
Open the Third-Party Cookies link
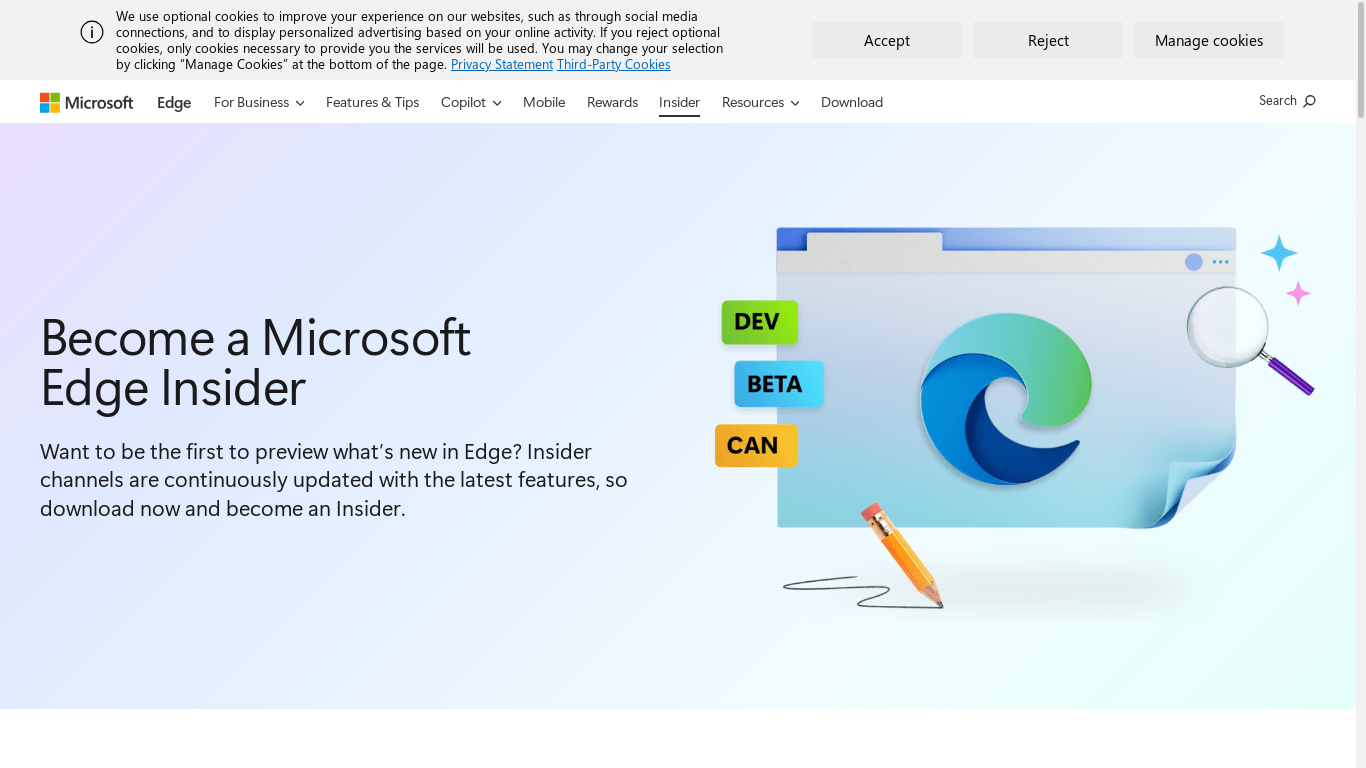pos(614,64)
